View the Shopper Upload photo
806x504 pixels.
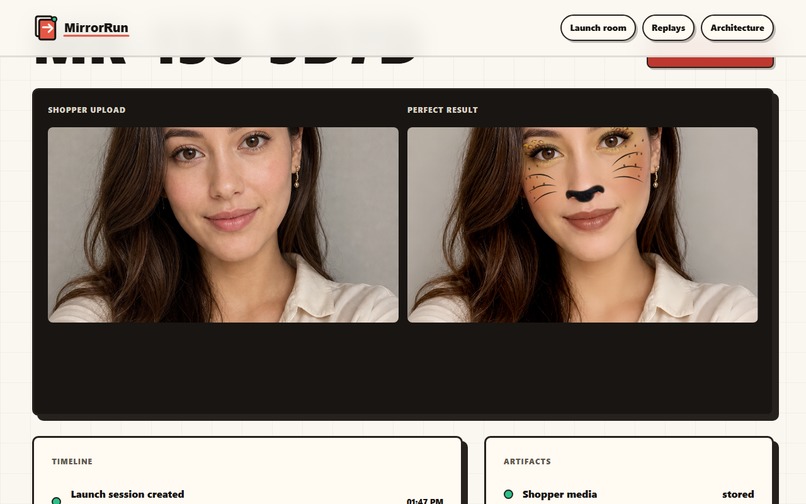[223, 225]
